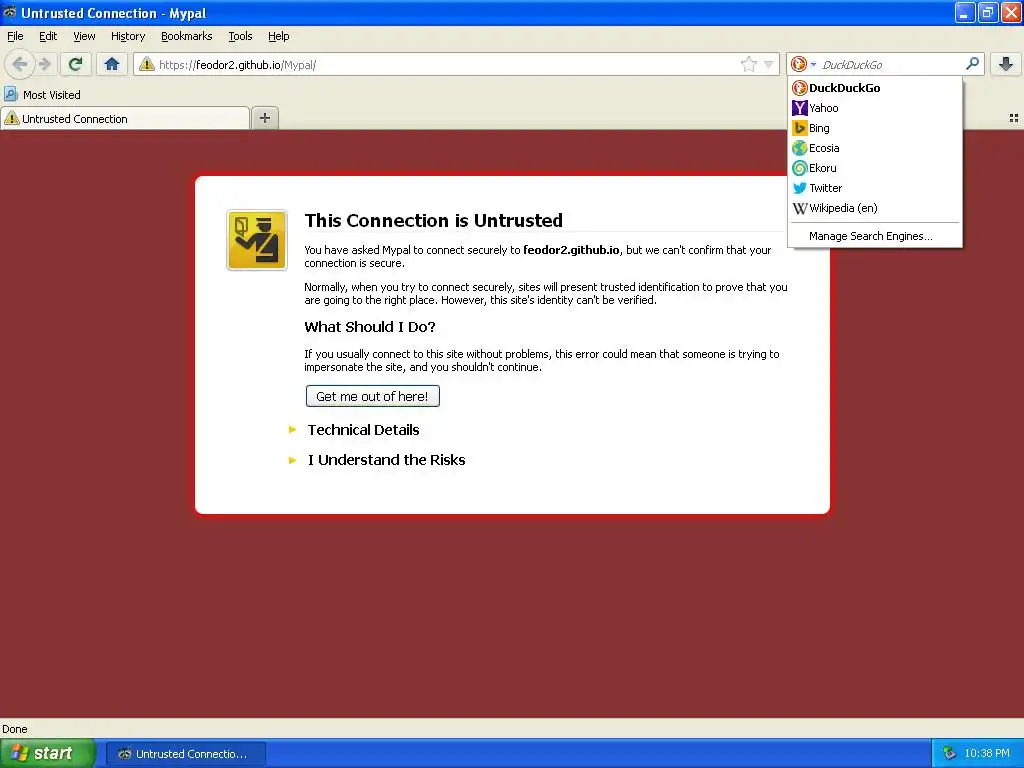Open the Bookmarks menu
The width and height of the screenshot is (1024, 768).
pos(186,36)
